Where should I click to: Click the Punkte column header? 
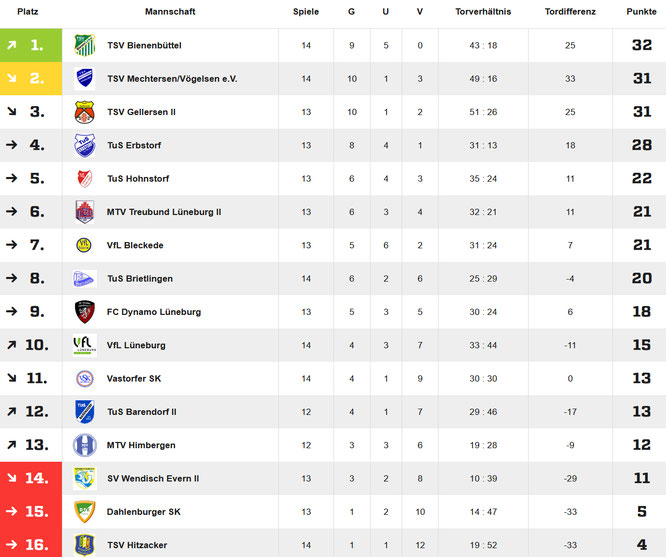pos(641,11)
